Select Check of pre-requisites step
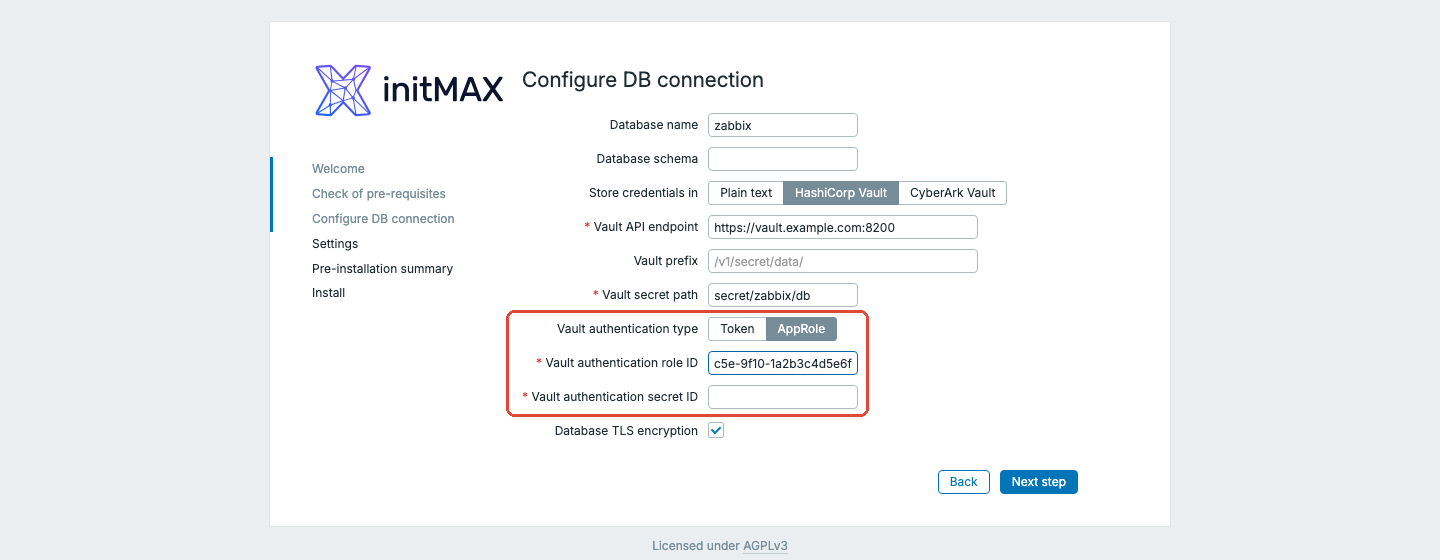 pos(379,194)
